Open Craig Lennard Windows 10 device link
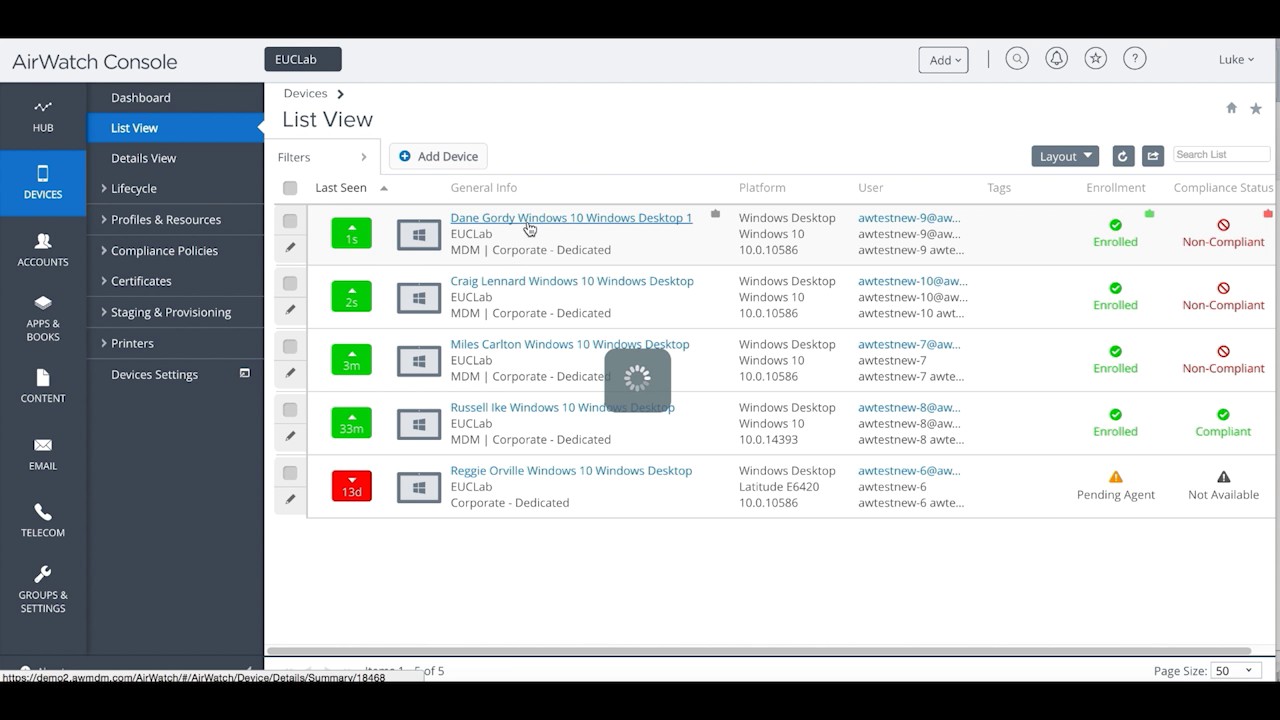The image size is (1280, 720). pos(571,281)
